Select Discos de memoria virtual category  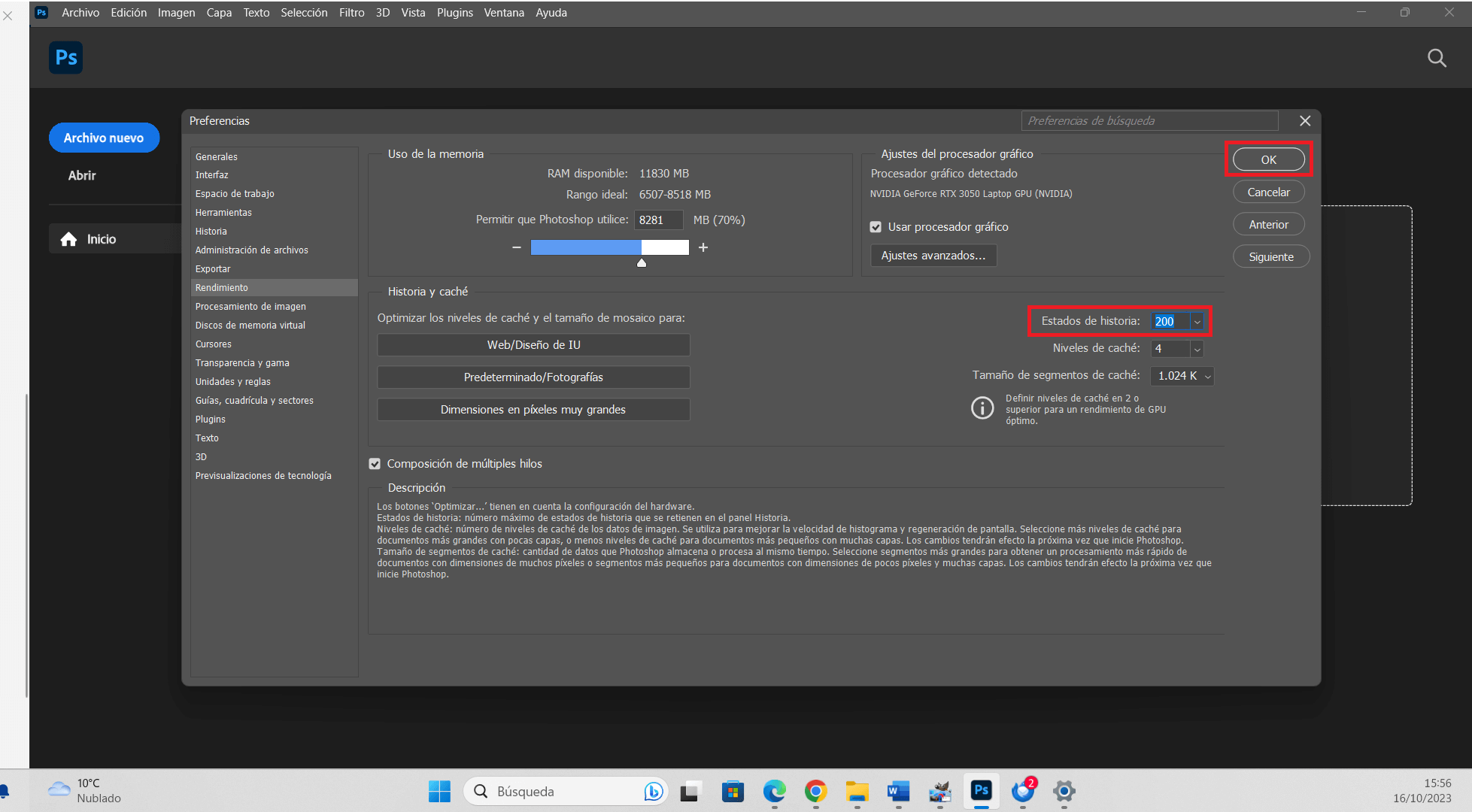click(x=250, y=325)
